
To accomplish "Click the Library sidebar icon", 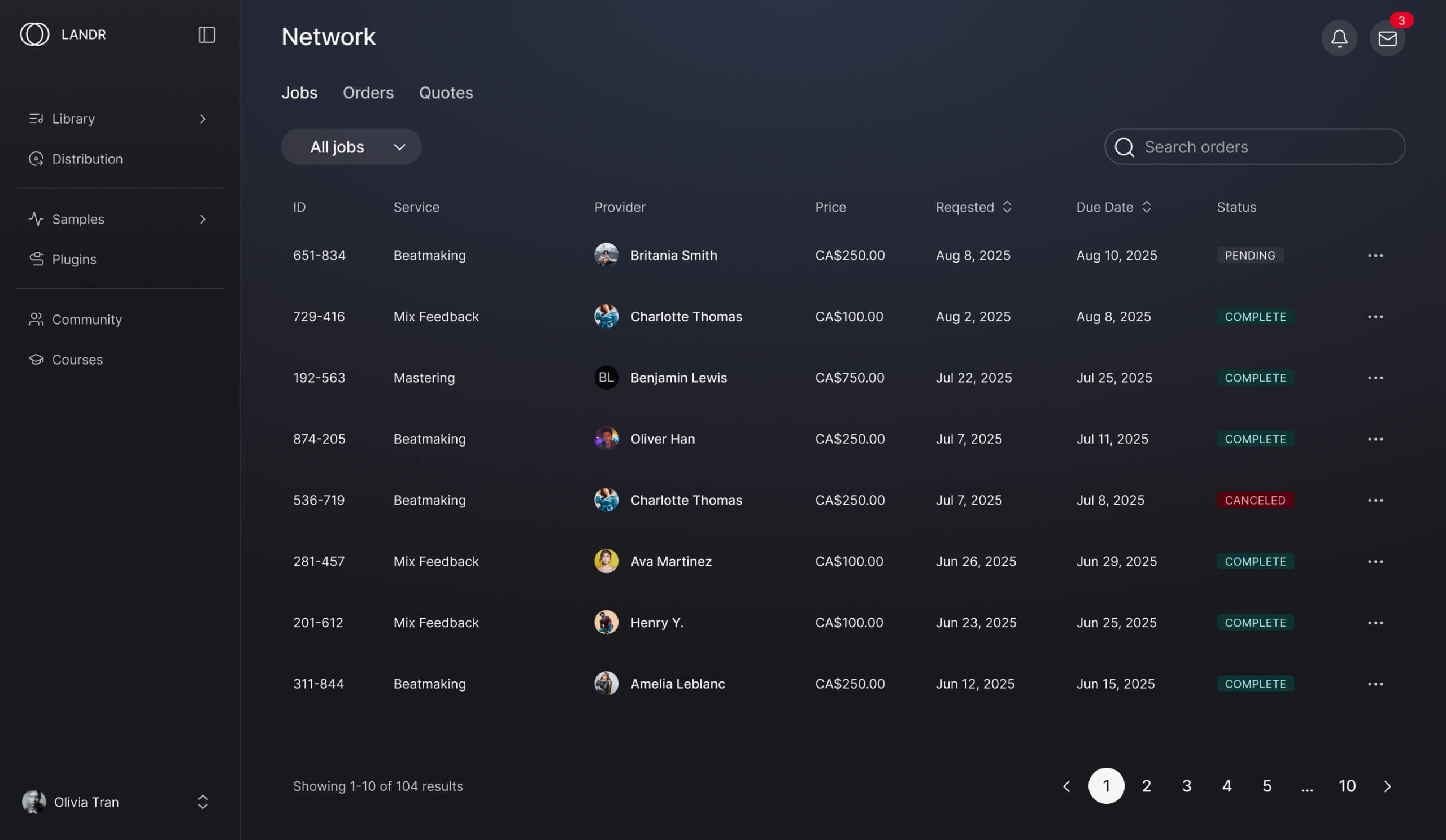I will click(x=36, y=119).
